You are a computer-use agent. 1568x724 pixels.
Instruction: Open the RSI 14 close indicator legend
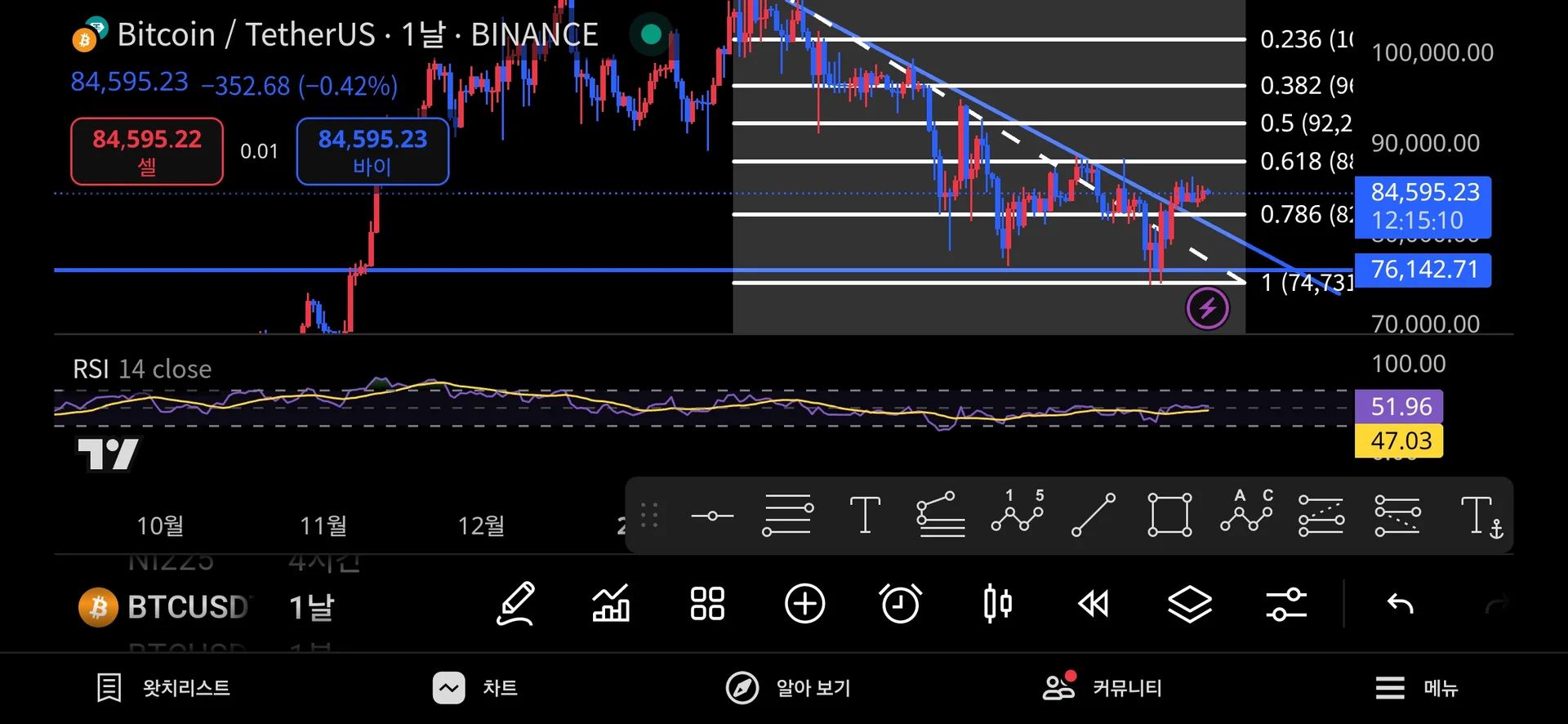coord(142,369)
